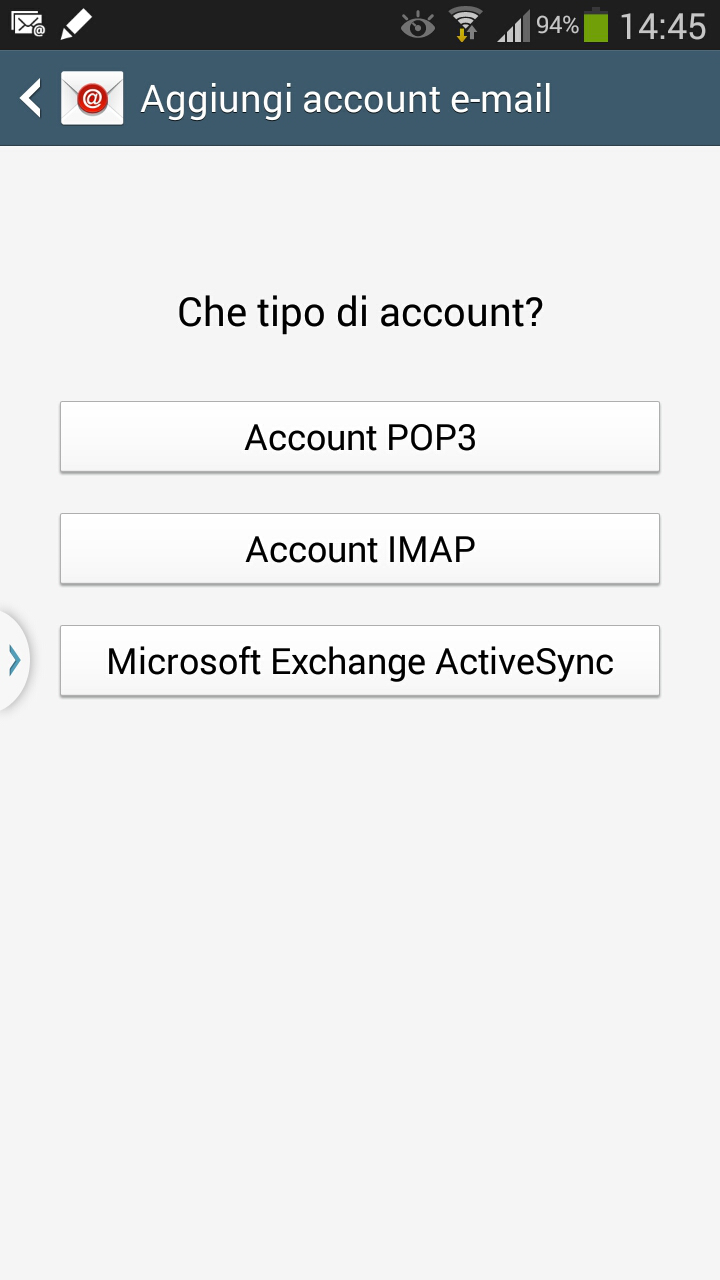Tap the email notification icon in status bar
The image size is (720, 1280).
28,23
